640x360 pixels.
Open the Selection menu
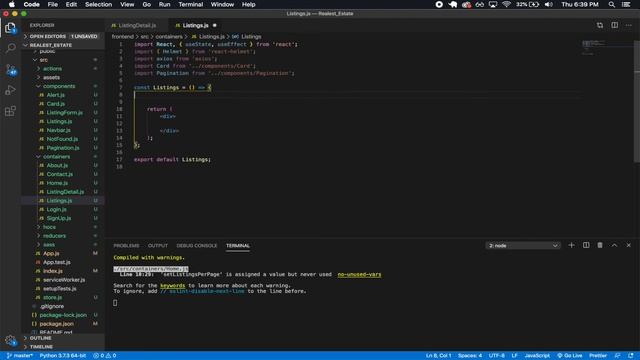[98, 4]
